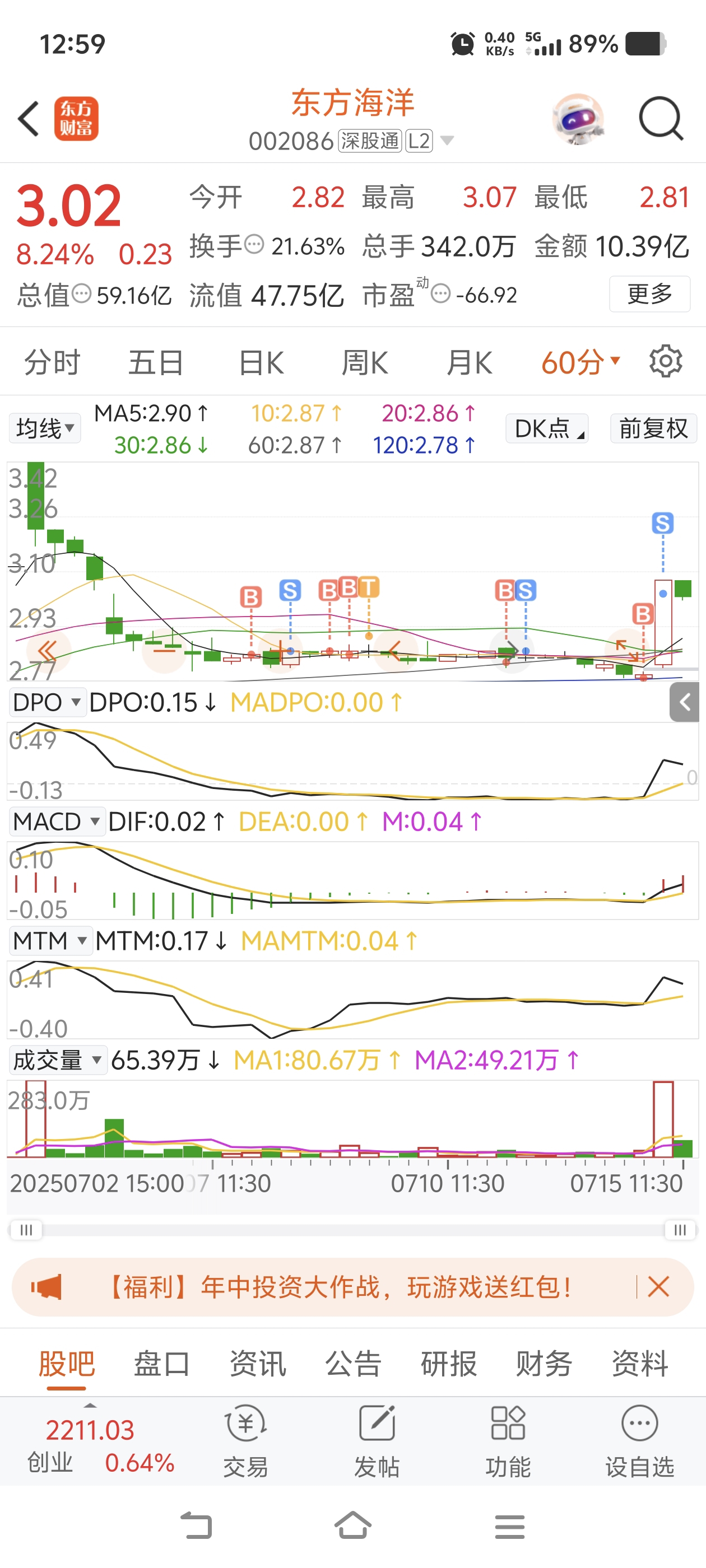Tap the rightmost blue S sell marker
This screenshot has height=1568, width=706.
click(x=663, y=523)
